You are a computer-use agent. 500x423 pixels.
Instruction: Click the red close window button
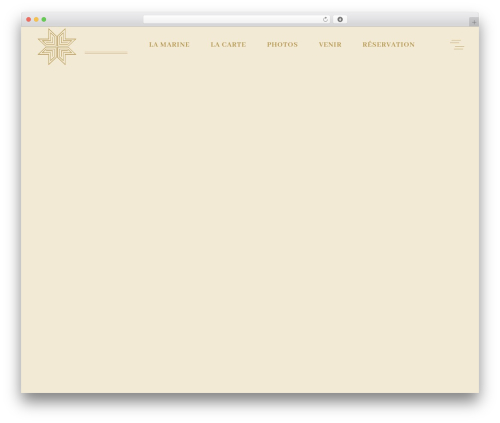tap(29, 20)
